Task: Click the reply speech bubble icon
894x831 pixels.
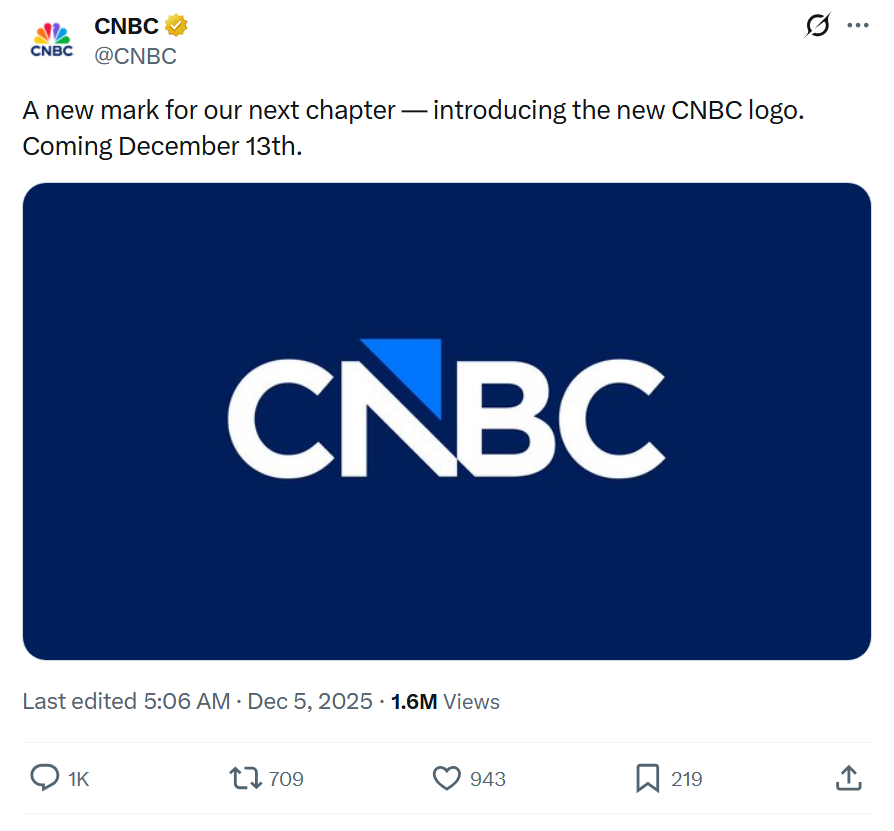Action: 45,778
